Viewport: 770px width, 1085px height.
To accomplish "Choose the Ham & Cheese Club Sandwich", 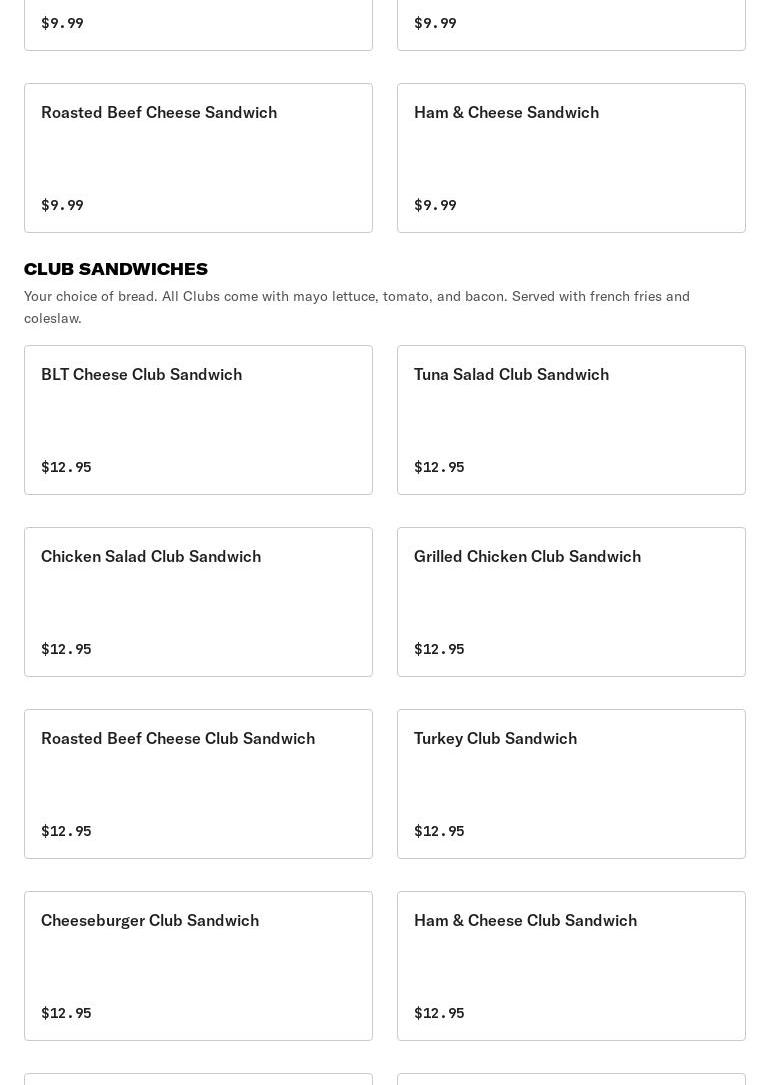I will (525, 921).
